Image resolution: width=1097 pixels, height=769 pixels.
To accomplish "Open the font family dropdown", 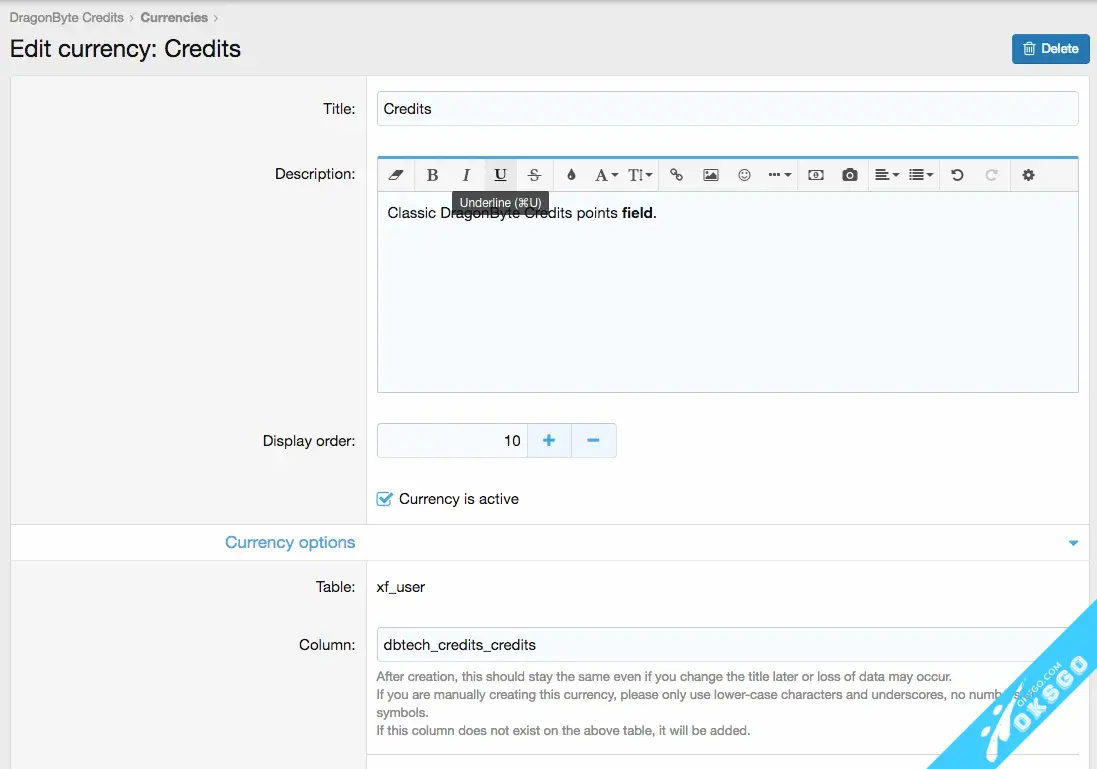I will click(x=606, y=175).
